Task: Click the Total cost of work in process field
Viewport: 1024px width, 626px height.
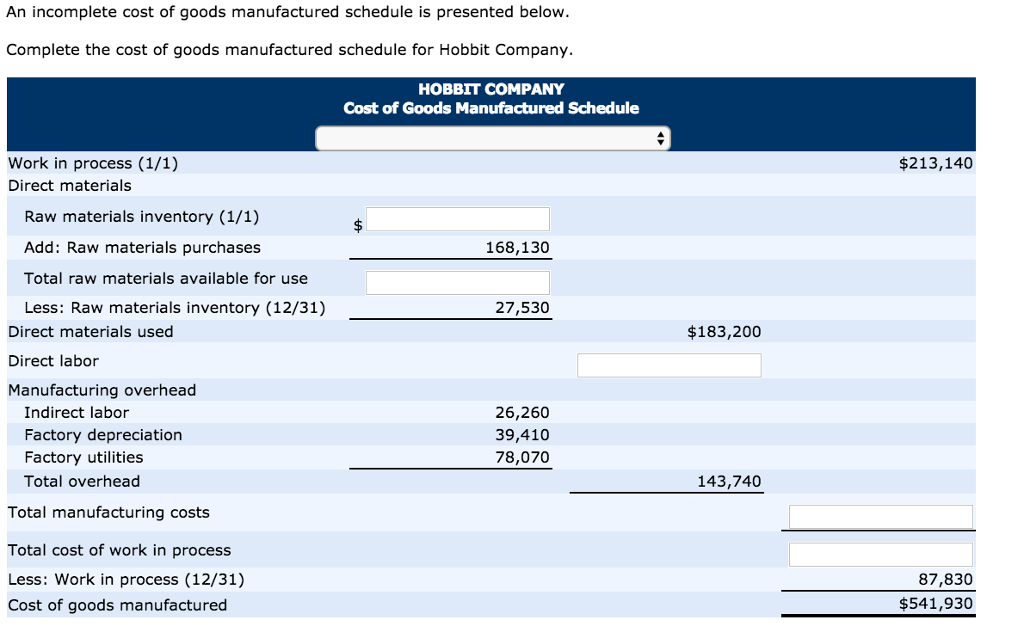Action: (x=880, y=553)
